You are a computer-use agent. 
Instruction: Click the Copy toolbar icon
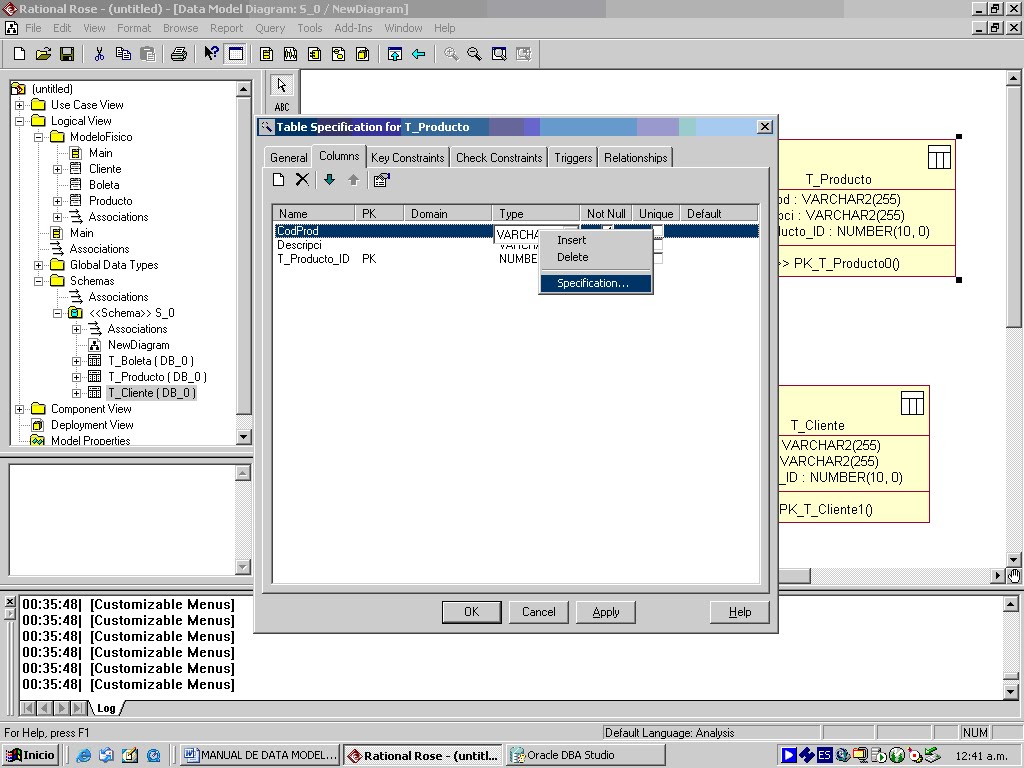tap(123, 54)
